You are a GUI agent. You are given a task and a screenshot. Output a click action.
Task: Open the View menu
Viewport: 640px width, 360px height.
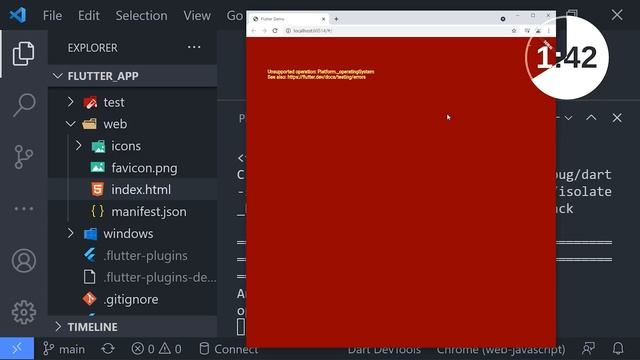pos(197,16)
